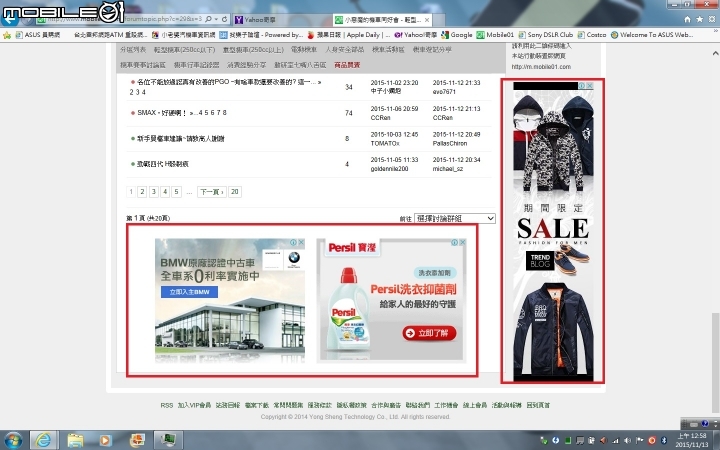Open the Favorites star icon at top right
The height and width of the screenshot is (450, 720).
[699, 19]
